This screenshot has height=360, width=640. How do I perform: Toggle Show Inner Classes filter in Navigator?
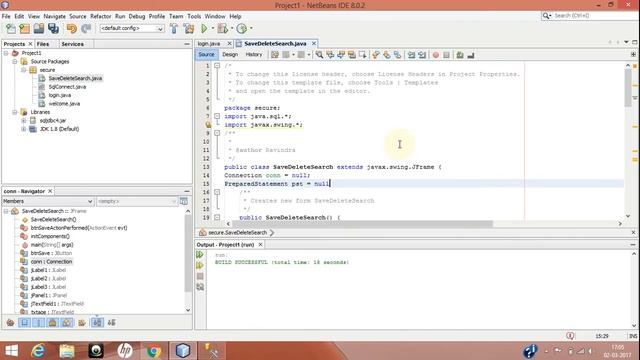point(67,323)
